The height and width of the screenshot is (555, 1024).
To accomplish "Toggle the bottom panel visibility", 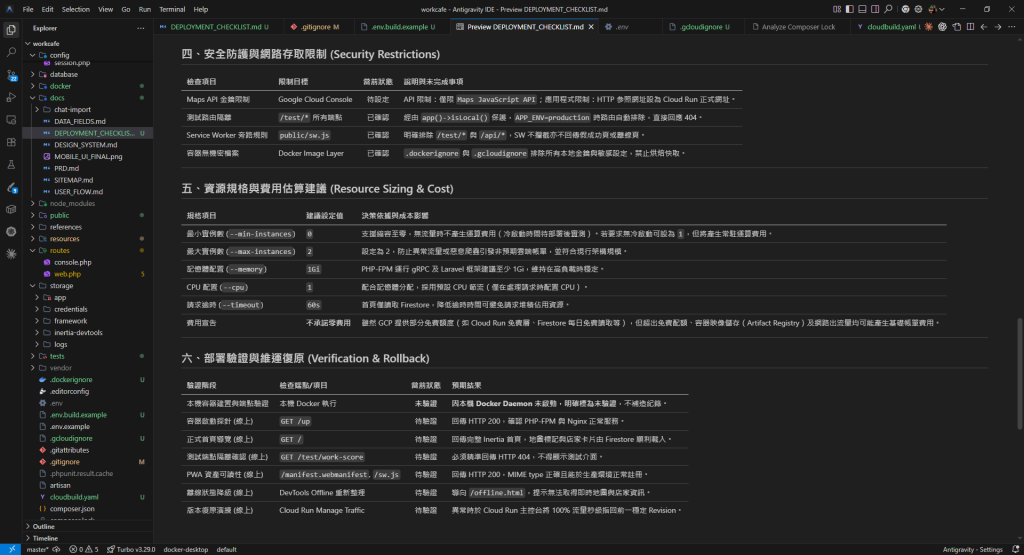I will (862, 9).
